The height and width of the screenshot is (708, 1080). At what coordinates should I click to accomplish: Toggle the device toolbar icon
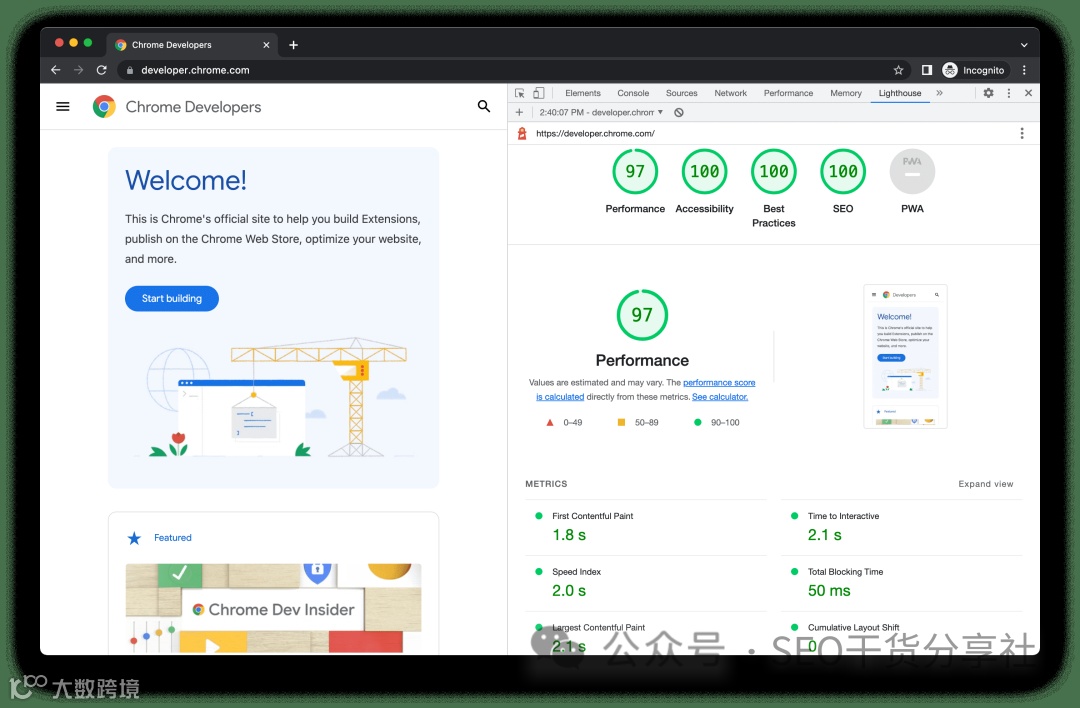coord(539,93)
